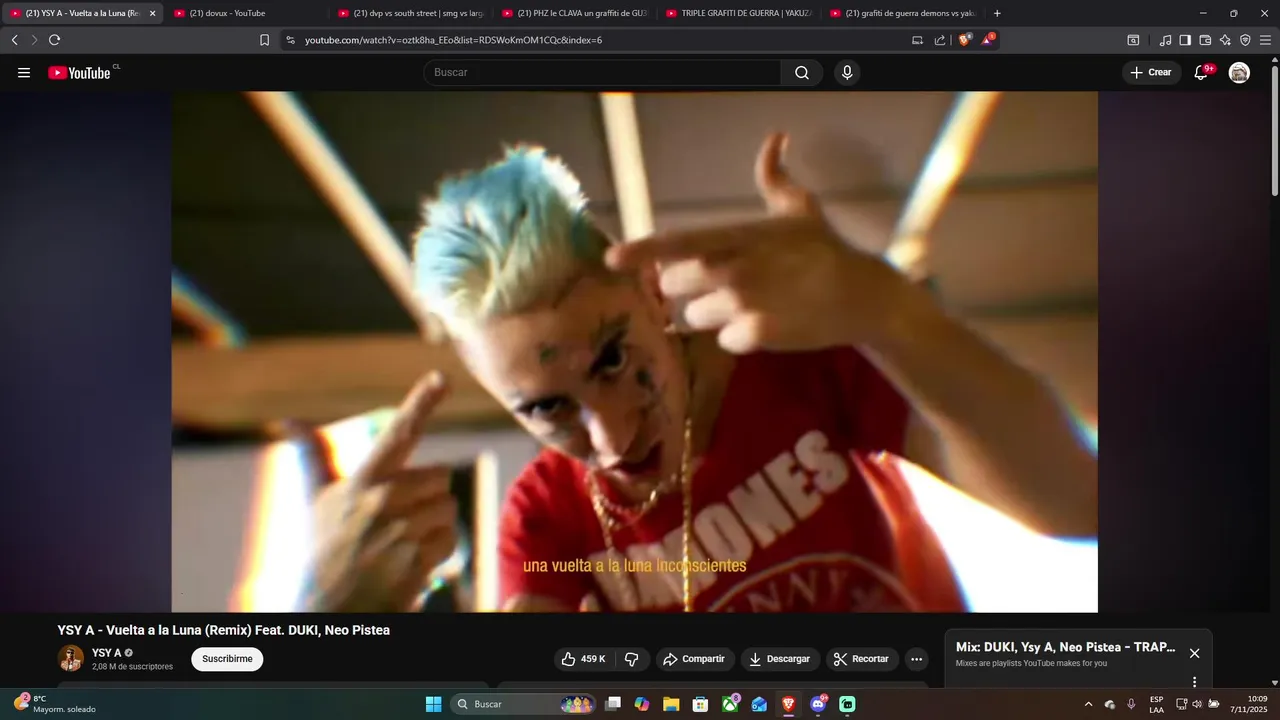The width and height of the screenshot is (1280, 720).
Task: Share this page from address bar
Action: point(940,40)
